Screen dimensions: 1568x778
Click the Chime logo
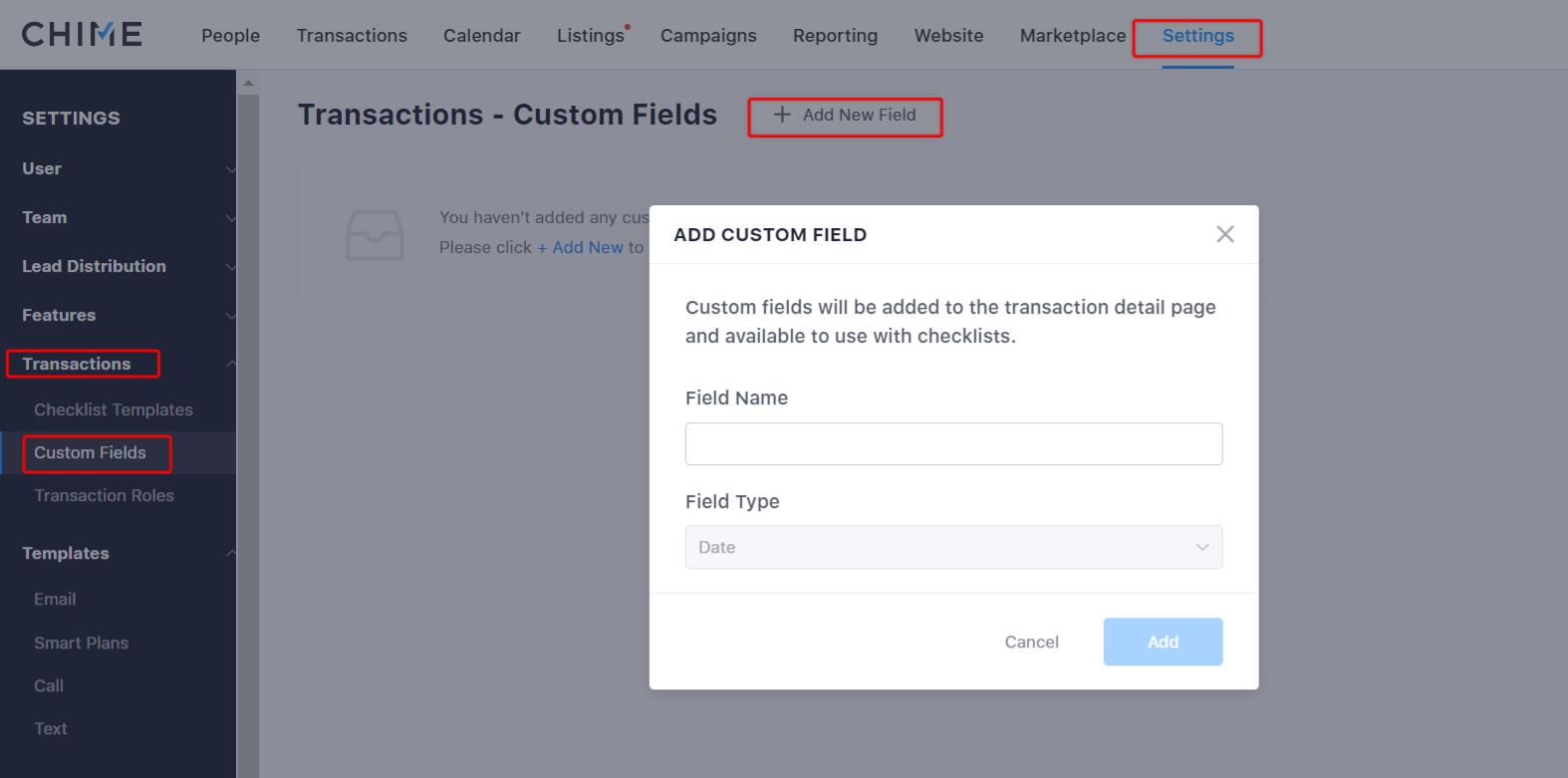click(x=82, y=35)
